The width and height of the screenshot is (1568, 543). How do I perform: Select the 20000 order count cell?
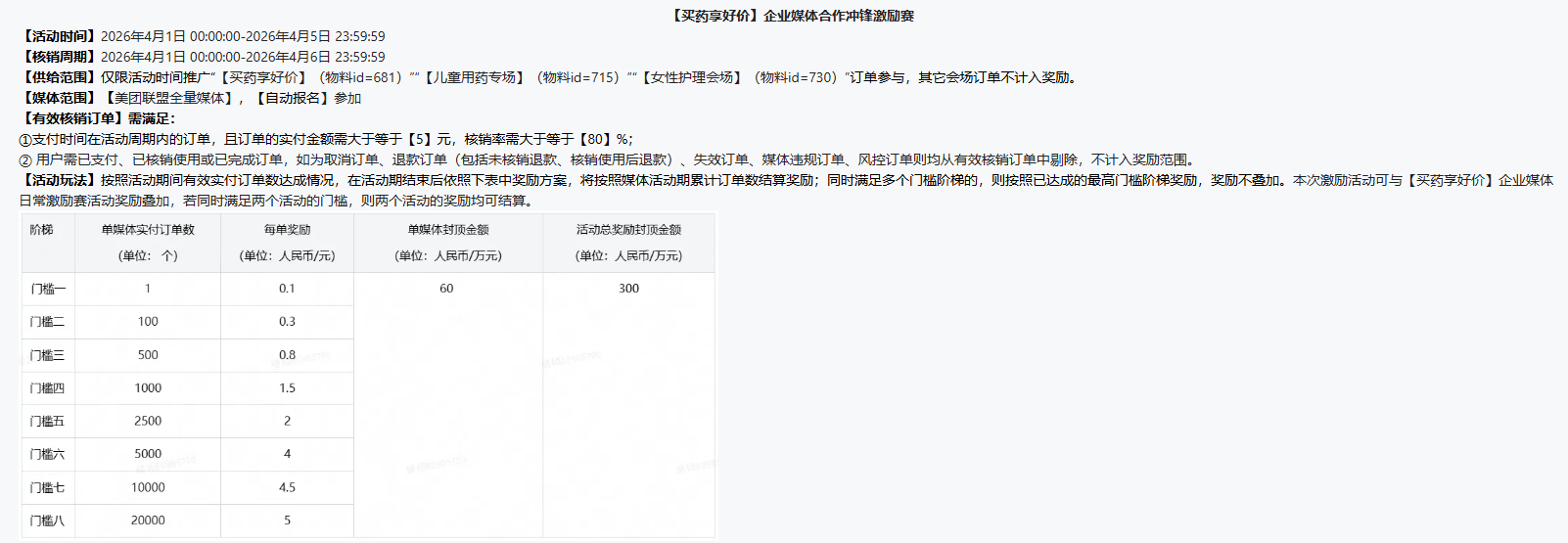coord(148,520)
